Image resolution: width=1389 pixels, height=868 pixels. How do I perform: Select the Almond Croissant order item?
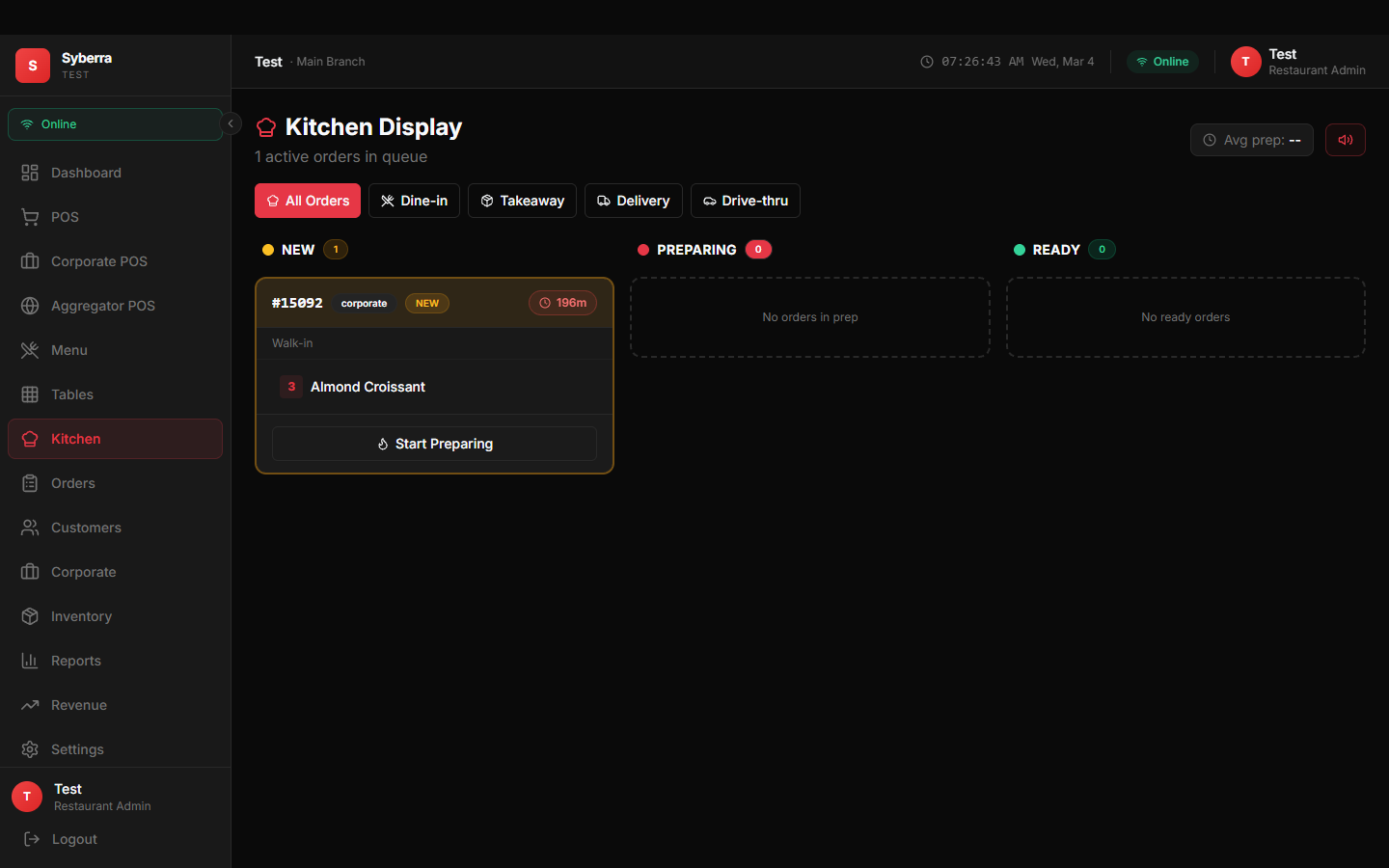pyautogui.click(x=368, y=387)
